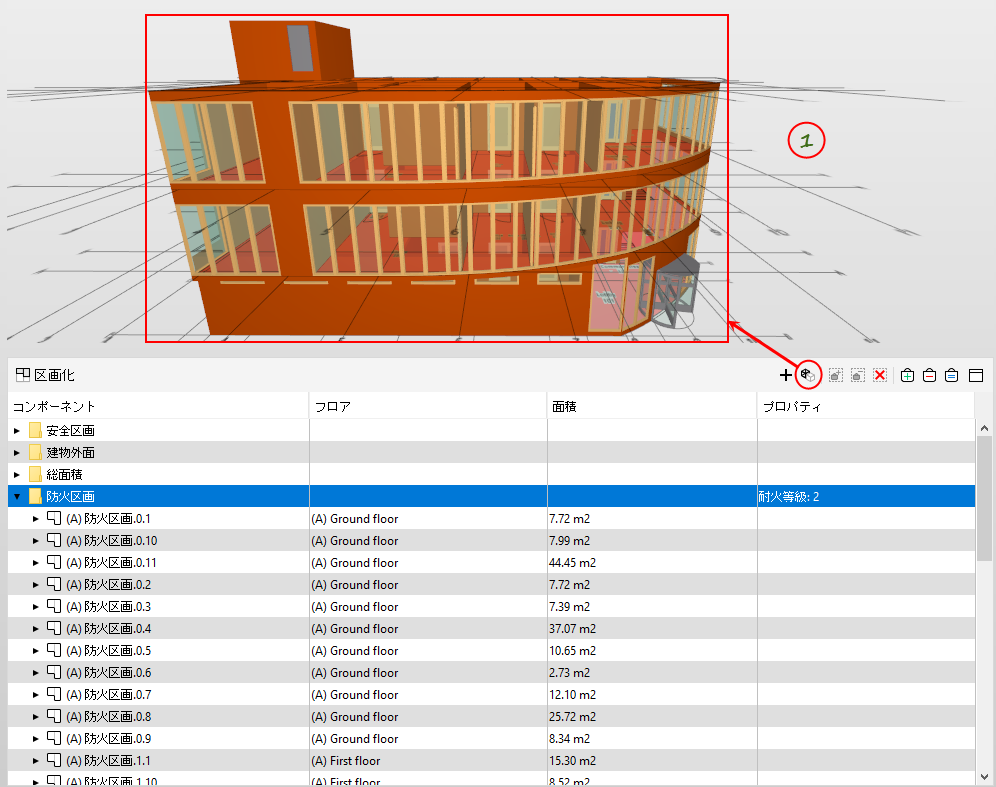Viewport: 996px width, 787px height.
Task: Select the (A) 防火区画.0.11 row
Action: (x=491, y=563)
